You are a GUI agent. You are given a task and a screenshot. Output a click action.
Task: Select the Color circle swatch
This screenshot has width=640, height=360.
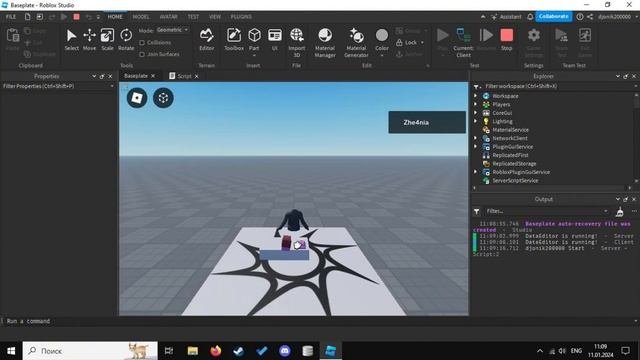382,36
